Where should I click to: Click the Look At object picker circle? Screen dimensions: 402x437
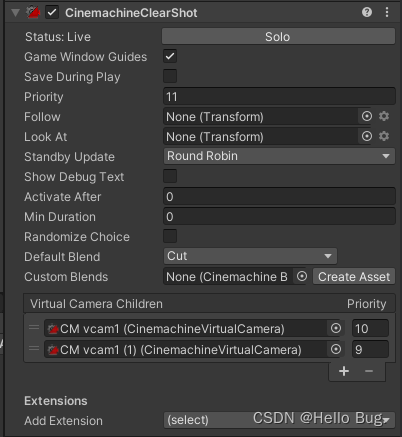pos(367,136)
